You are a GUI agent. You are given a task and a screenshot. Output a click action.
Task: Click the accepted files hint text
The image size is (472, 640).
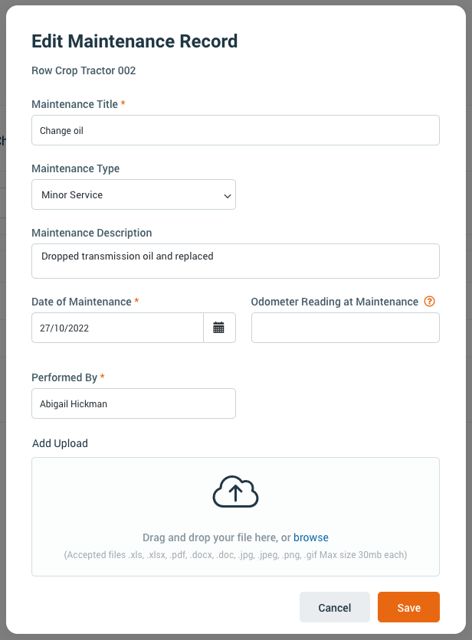coord(236,555)
